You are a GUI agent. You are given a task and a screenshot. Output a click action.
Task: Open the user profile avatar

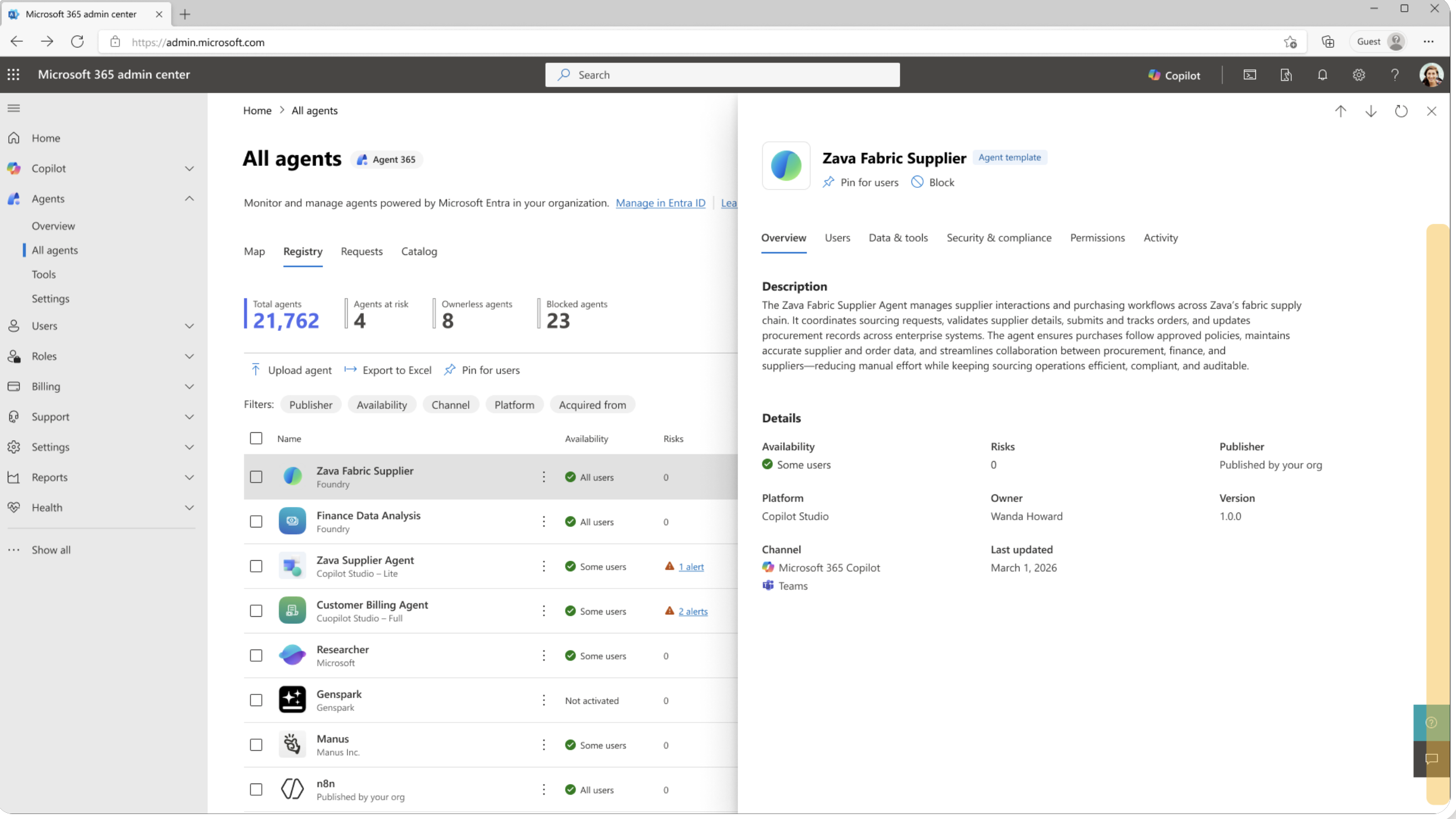(x=1431, y=75)
